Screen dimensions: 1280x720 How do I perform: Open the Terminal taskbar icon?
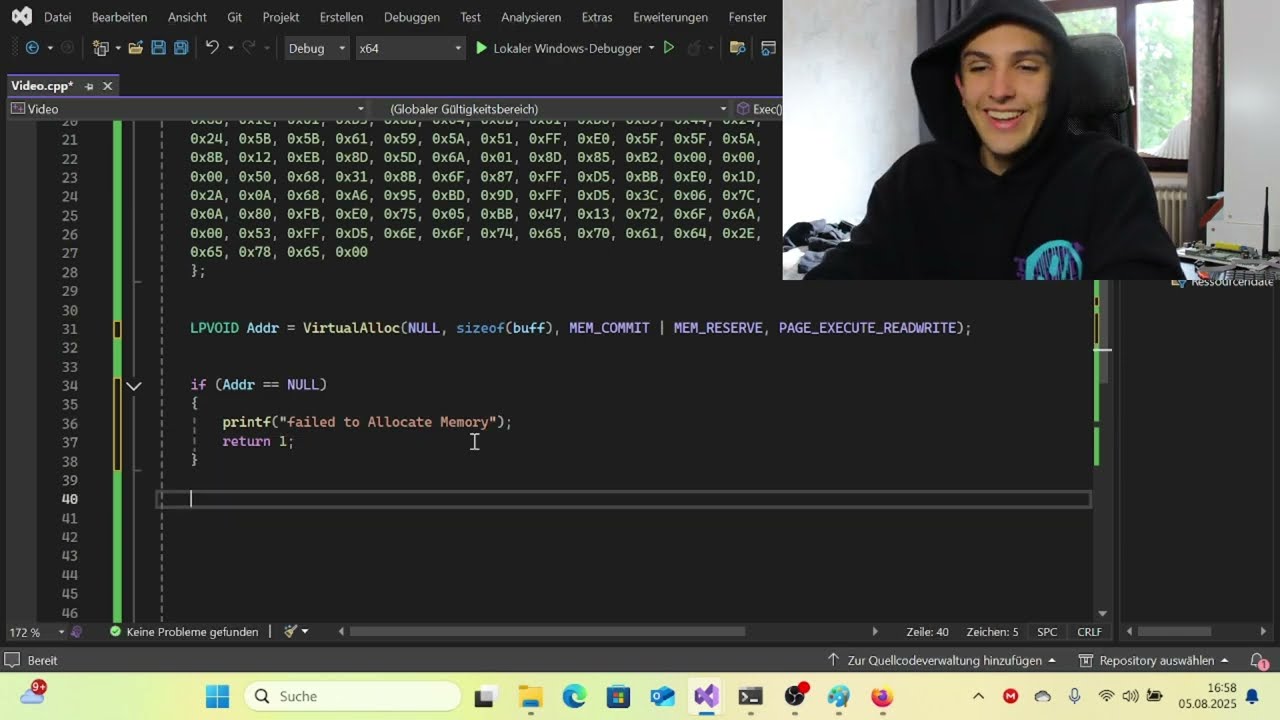750,697
